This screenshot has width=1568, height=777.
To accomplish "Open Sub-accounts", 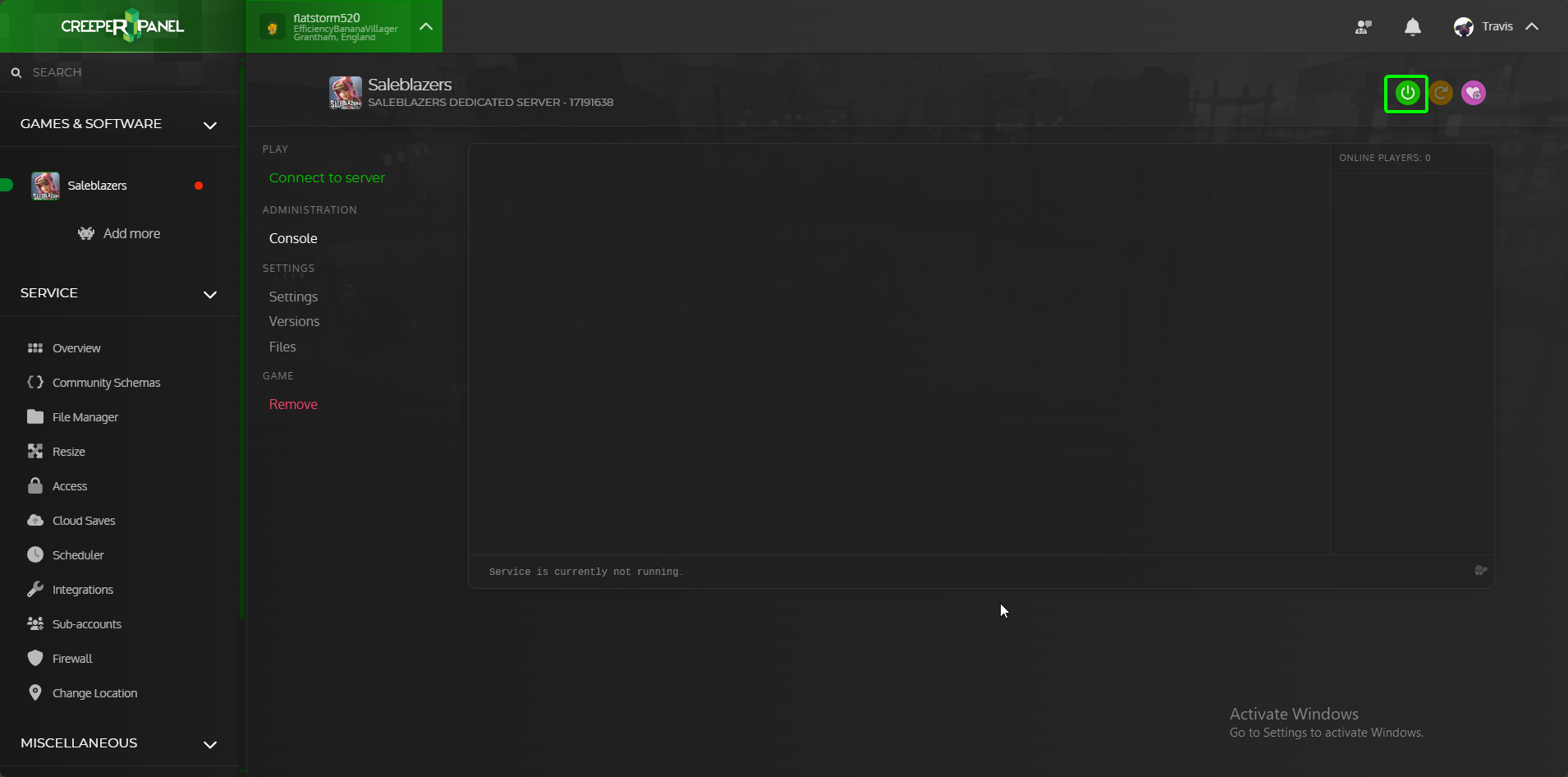I will [87, 624].
